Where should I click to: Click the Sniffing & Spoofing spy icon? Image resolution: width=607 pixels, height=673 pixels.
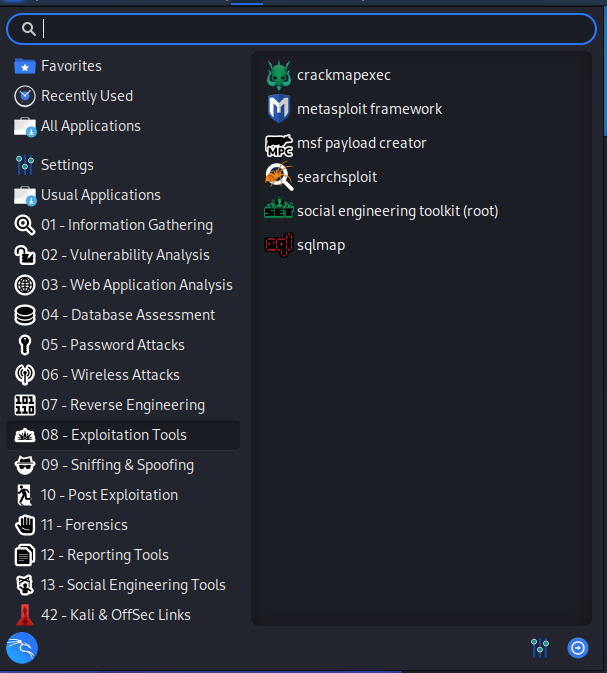pyautogui.click(x=25, y=465)
